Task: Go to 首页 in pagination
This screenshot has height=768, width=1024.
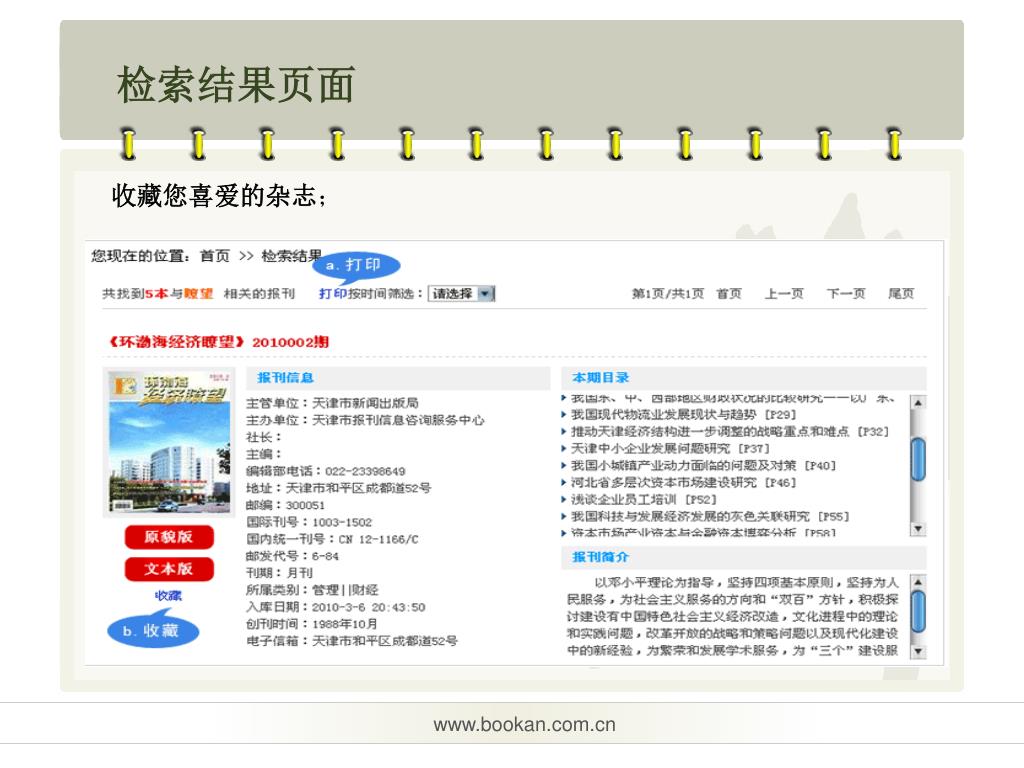Action: (729, 294)
